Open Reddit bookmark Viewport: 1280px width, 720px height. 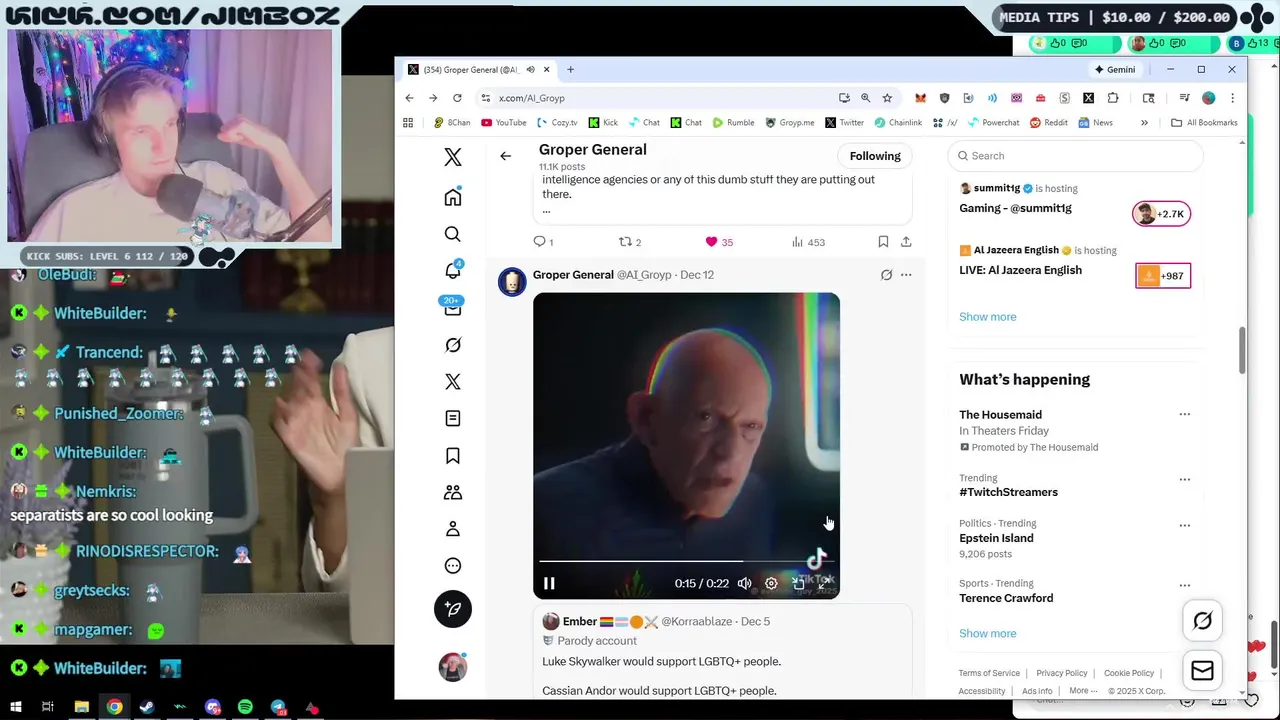(x=1048, y=123)
